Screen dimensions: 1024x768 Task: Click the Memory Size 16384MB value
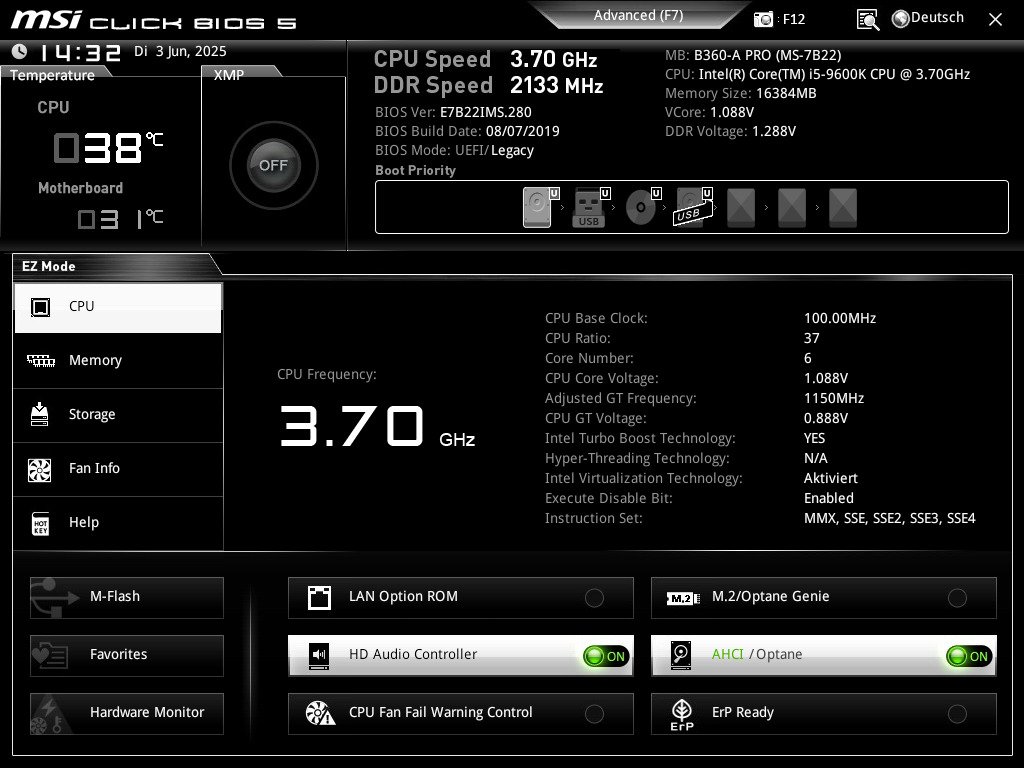click(786, 93)
